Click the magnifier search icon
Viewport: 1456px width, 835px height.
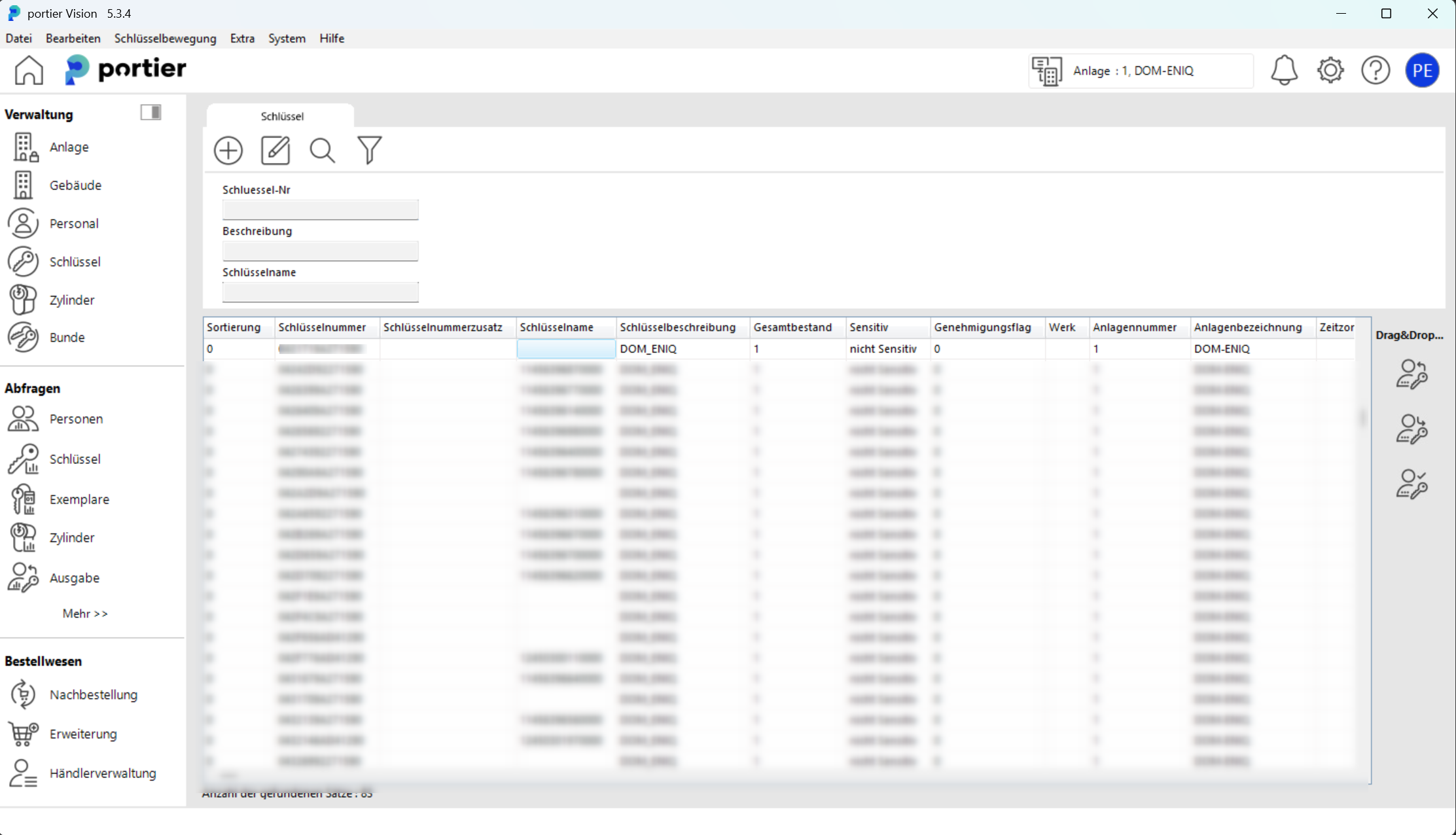323,151
